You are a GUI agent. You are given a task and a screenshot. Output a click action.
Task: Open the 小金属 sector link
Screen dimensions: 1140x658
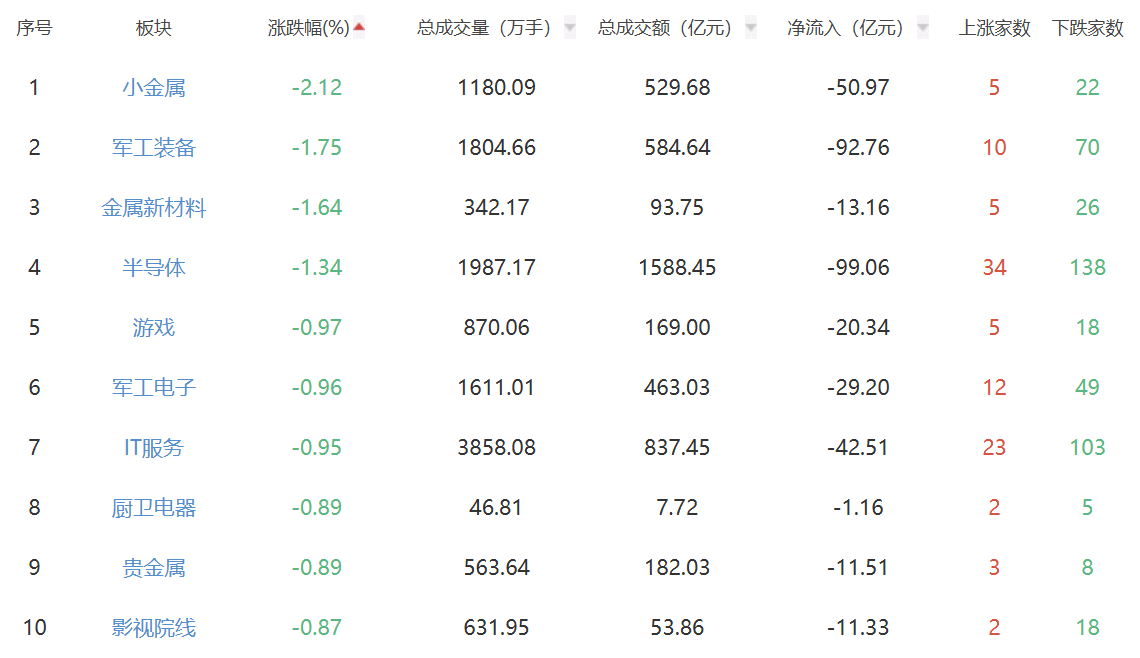tap(154, 88)
